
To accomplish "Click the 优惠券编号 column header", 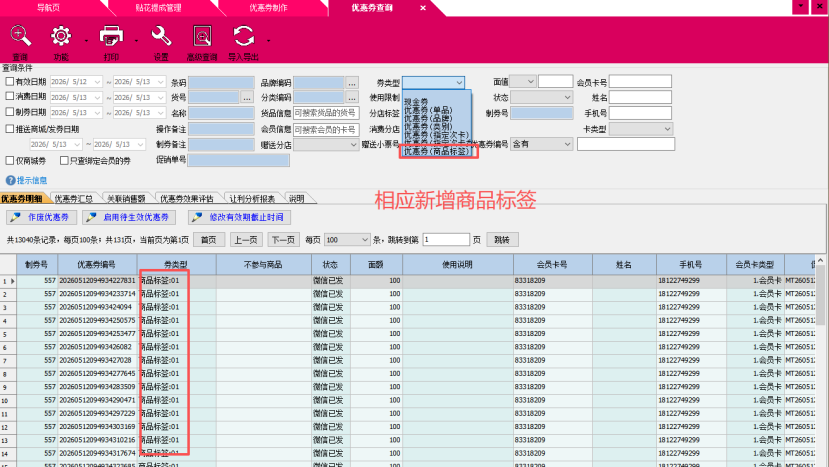I will 97,264.
